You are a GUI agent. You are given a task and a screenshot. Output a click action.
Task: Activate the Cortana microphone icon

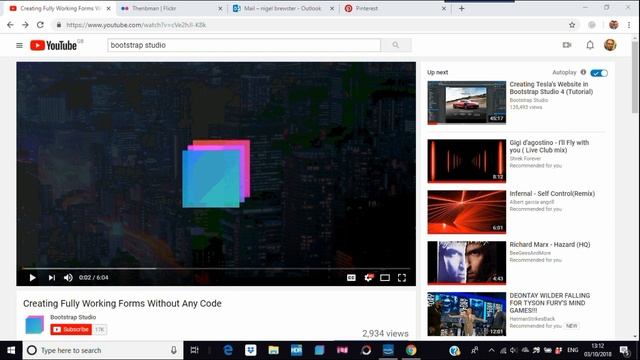click(173, 350)
